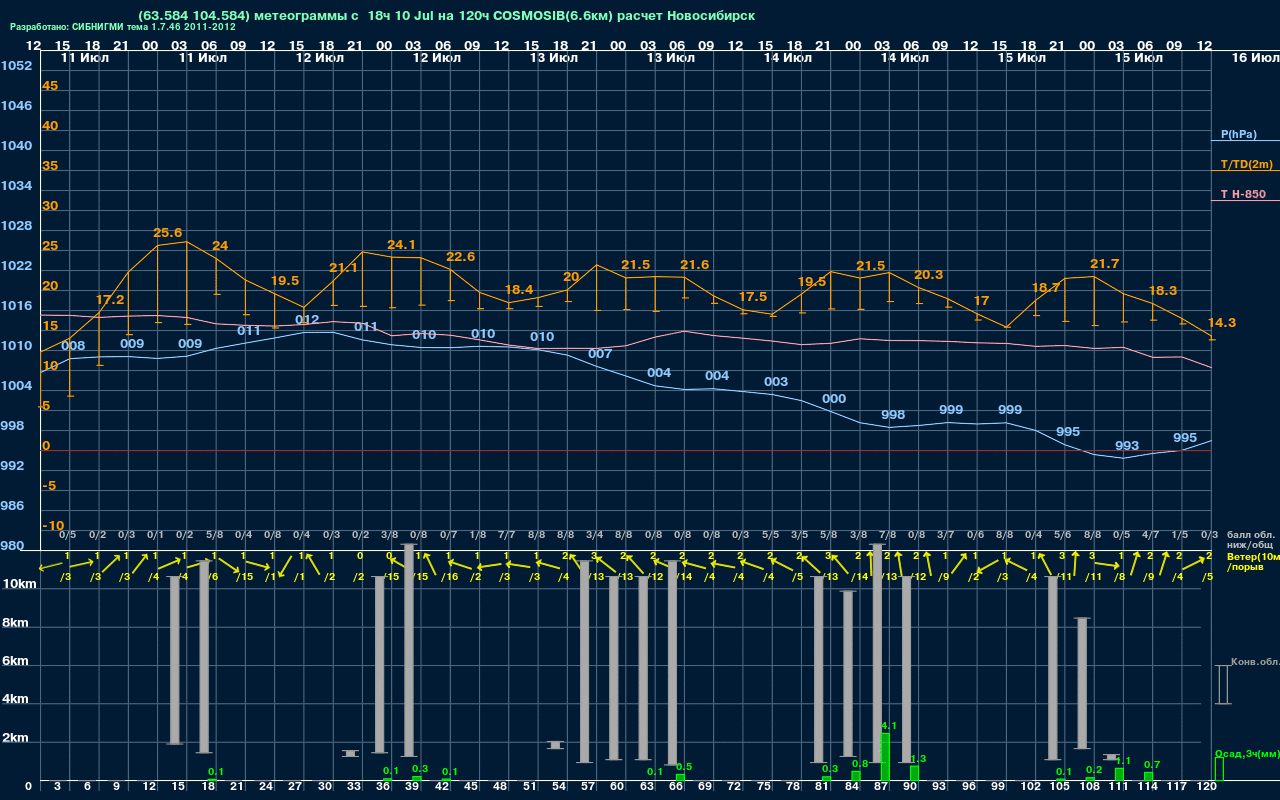Select the P(hPa) legend label
The image size is (1280, 800).
coord(1238,134)
